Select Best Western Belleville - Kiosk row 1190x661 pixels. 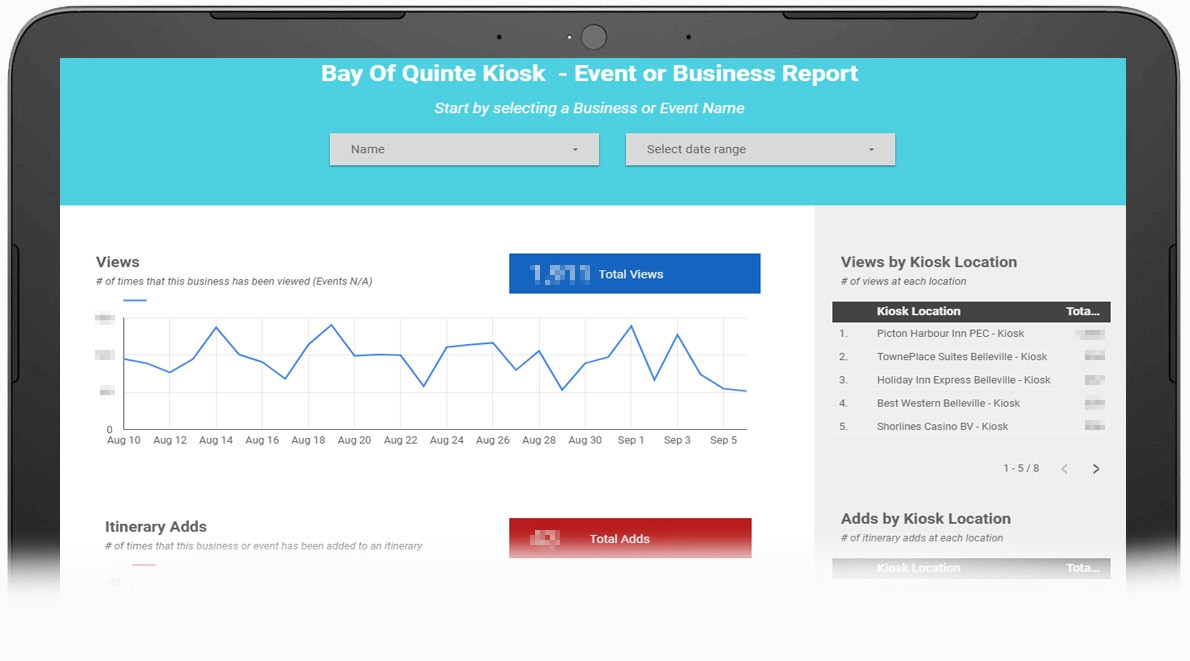(x=971, y=403)
